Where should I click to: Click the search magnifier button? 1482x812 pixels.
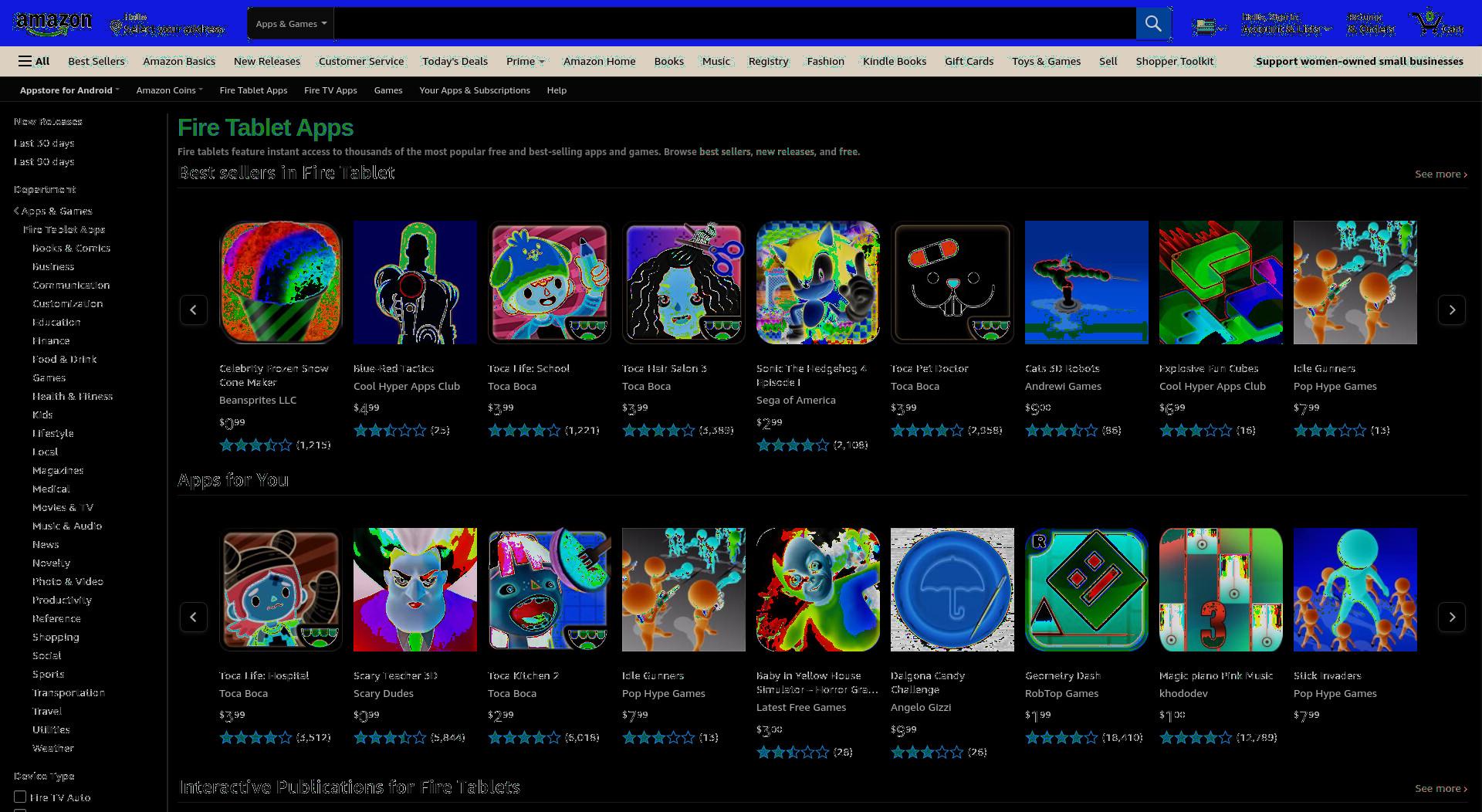[x=1153, y=23]
